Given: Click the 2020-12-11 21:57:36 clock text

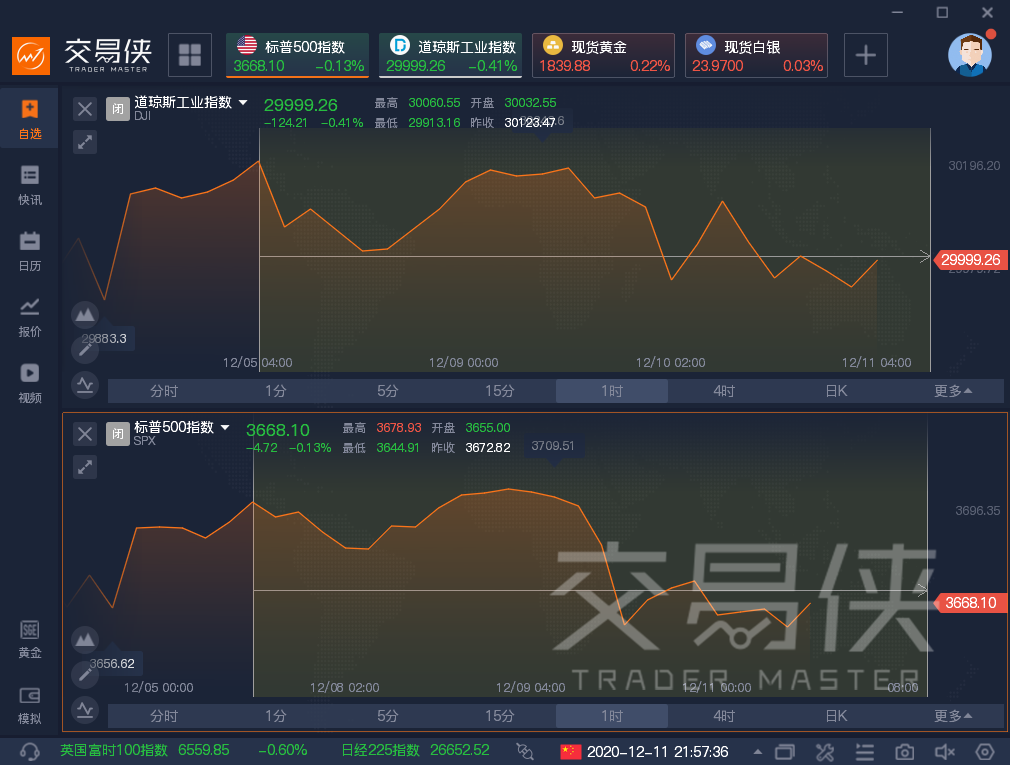Looking at the screenshot, I should click(658, 751).
